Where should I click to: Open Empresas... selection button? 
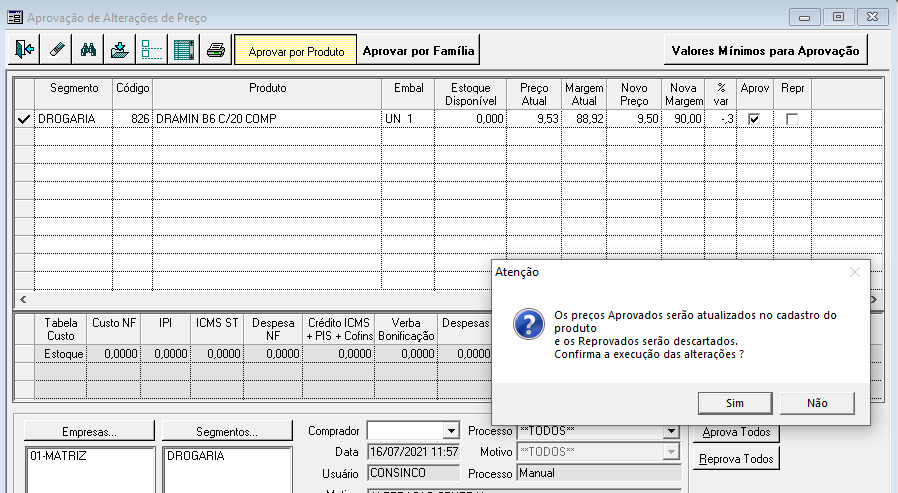[89, 432]
